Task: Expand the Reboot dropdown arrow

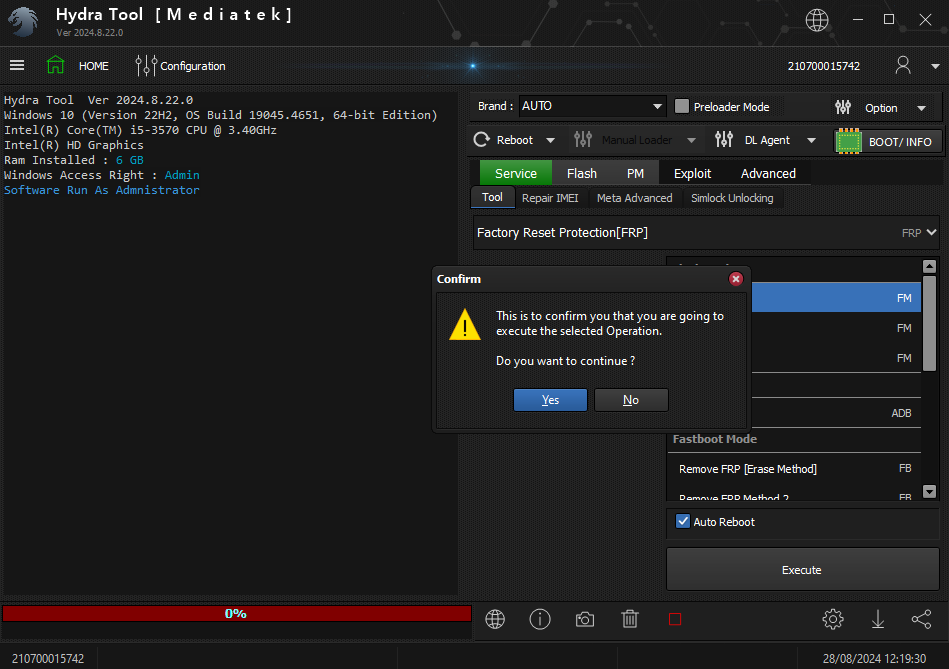Action: pos(550,140)
